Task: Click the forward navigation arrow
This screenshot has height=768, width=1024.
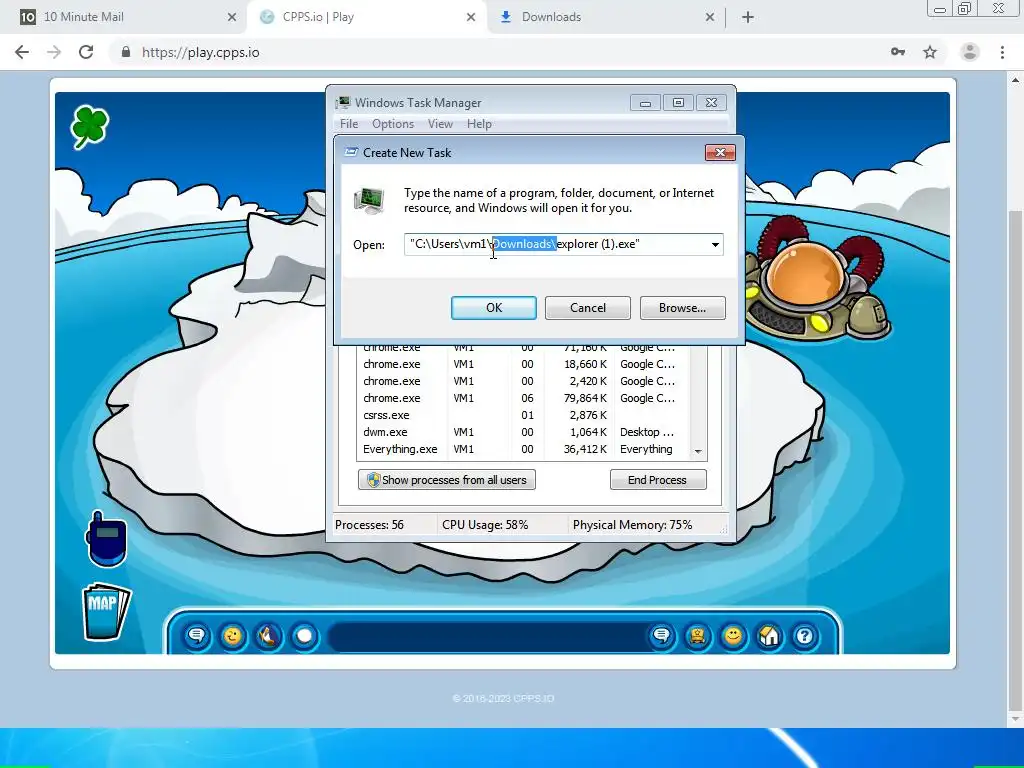Action: (x=54, y=52)
